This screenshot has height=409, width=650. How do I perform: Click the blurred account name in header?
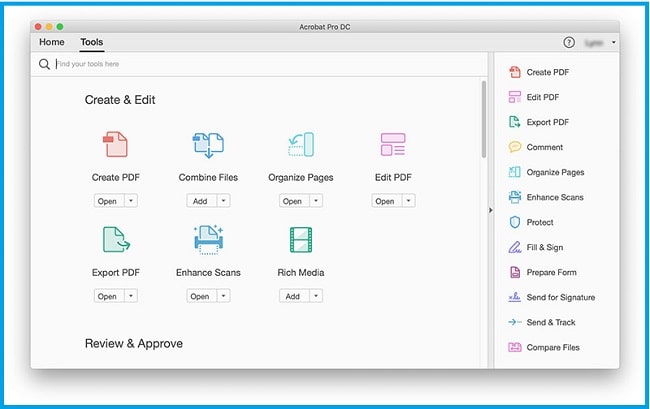594,43
